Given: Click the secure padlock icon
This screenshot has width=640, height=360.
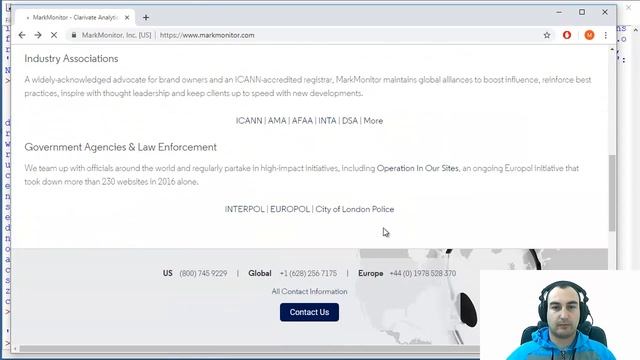Looking at the screenshot, I should [x=74, y=35].
